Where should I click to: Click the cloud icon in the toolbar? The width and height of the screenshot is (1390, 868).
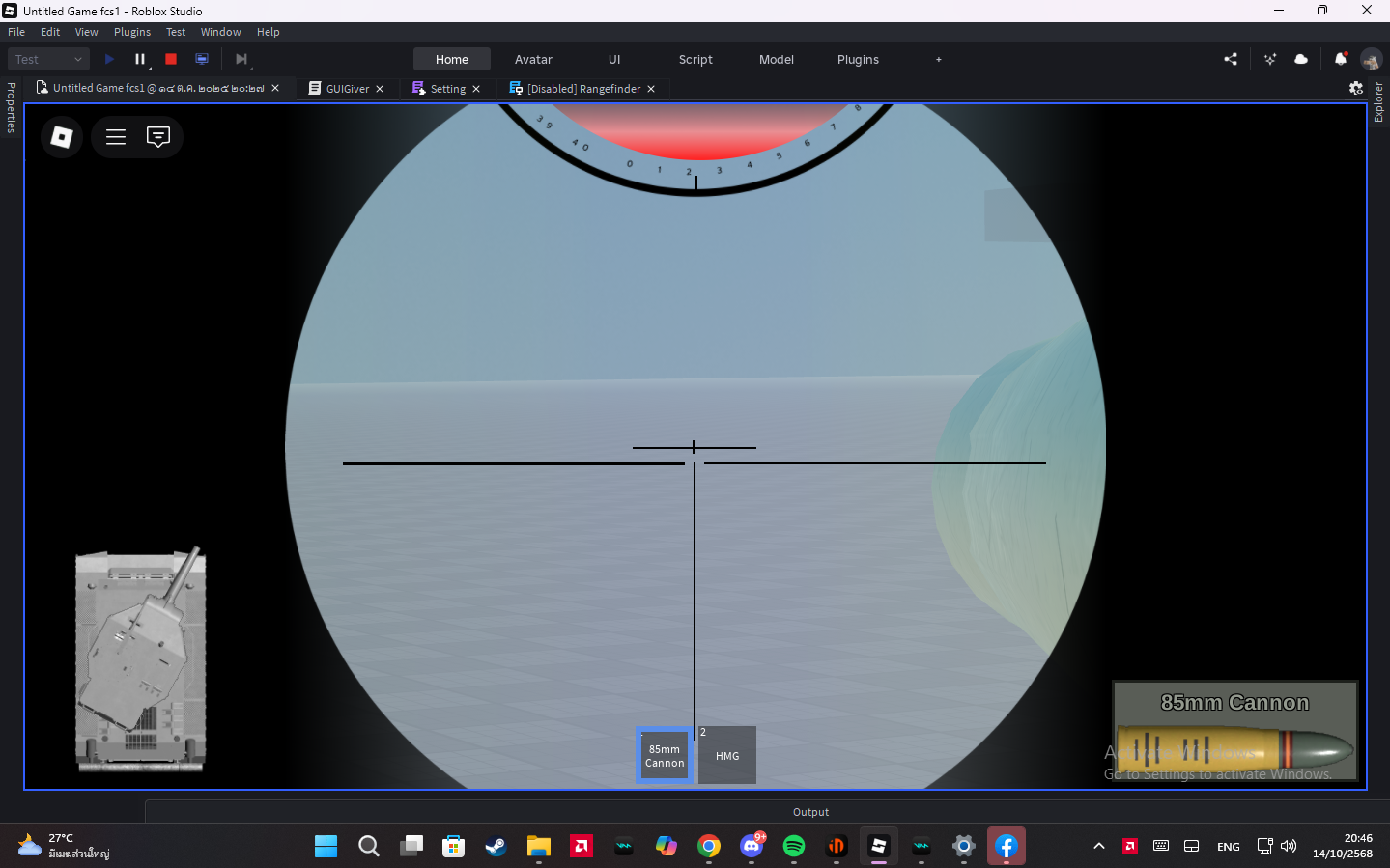[x=1301, y=59]
